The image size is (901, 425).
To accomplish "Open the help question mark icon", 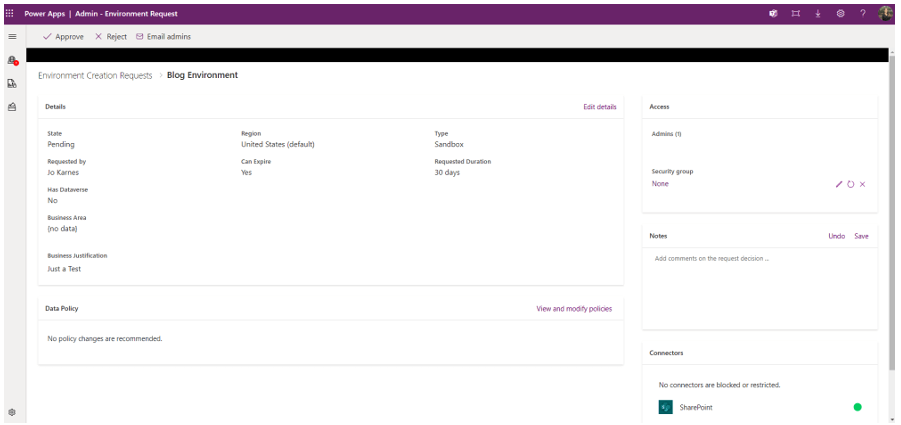I will tap(862, 13).
